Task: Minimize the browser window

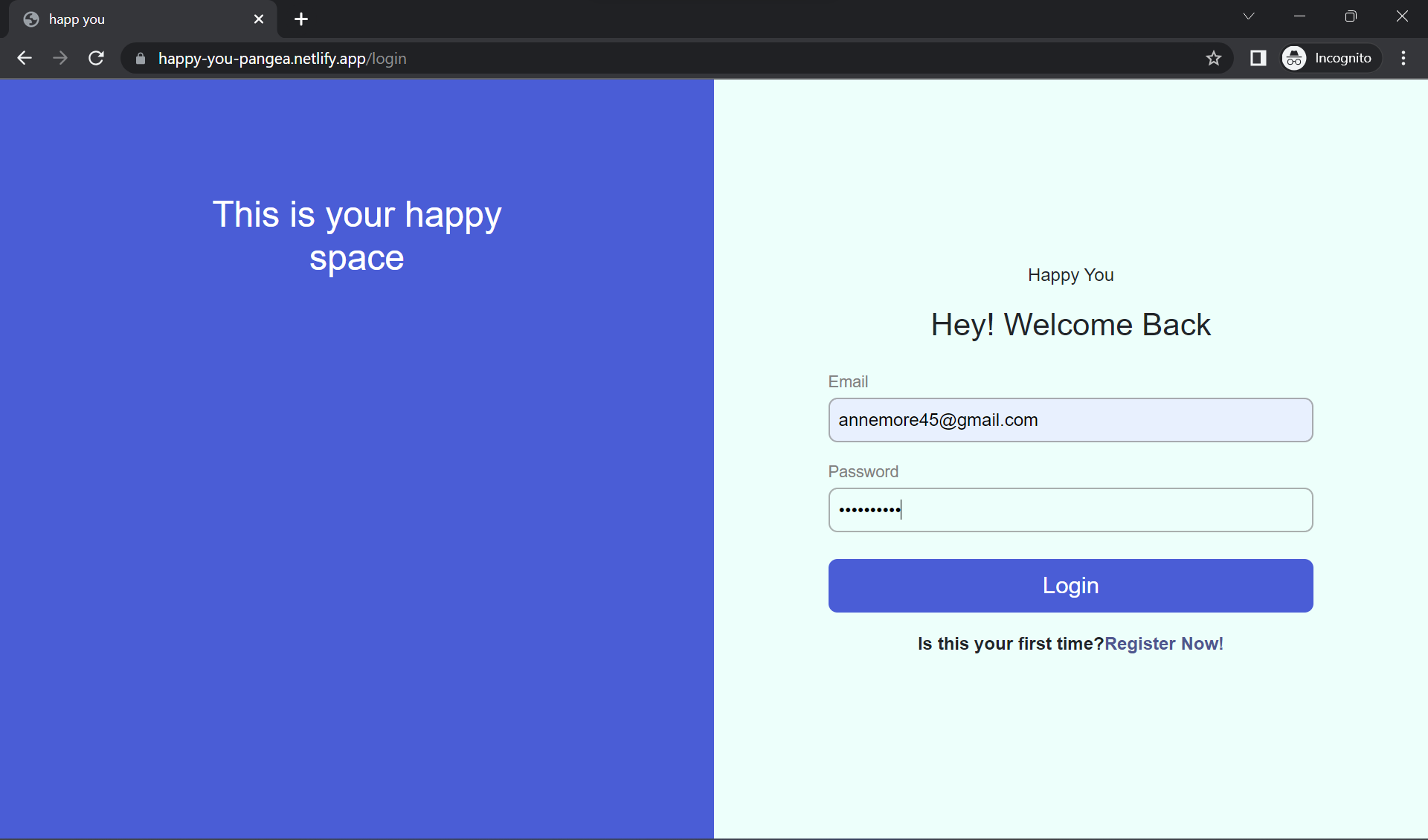Action: (1299, 16)
